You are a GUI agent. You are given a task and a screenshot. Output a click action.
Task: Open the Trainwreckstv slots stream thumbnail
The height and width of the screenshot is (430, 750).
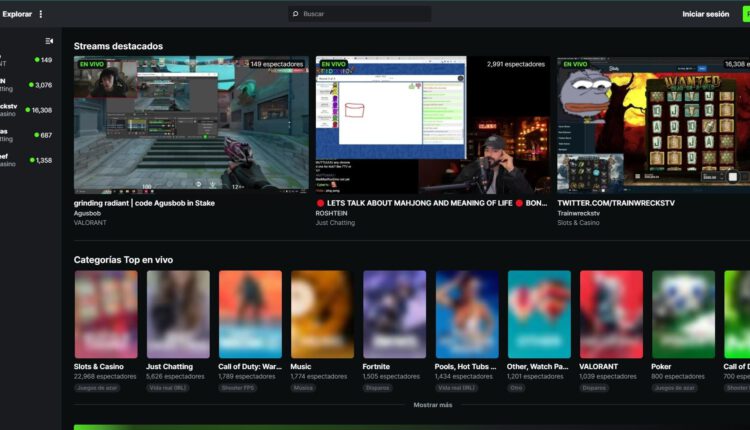coord(653,124)
